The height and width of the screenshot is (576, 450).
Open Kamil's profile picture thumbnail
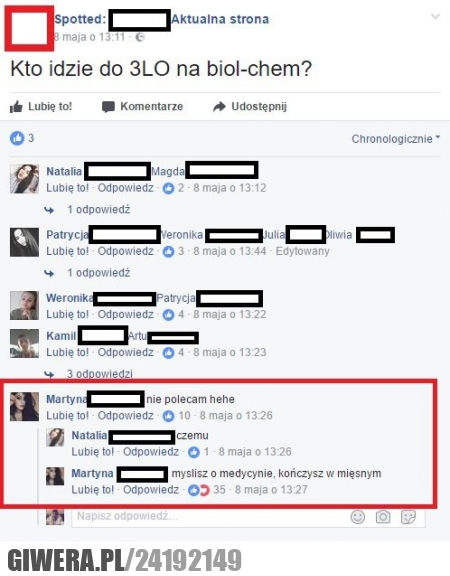click(24, 343)
